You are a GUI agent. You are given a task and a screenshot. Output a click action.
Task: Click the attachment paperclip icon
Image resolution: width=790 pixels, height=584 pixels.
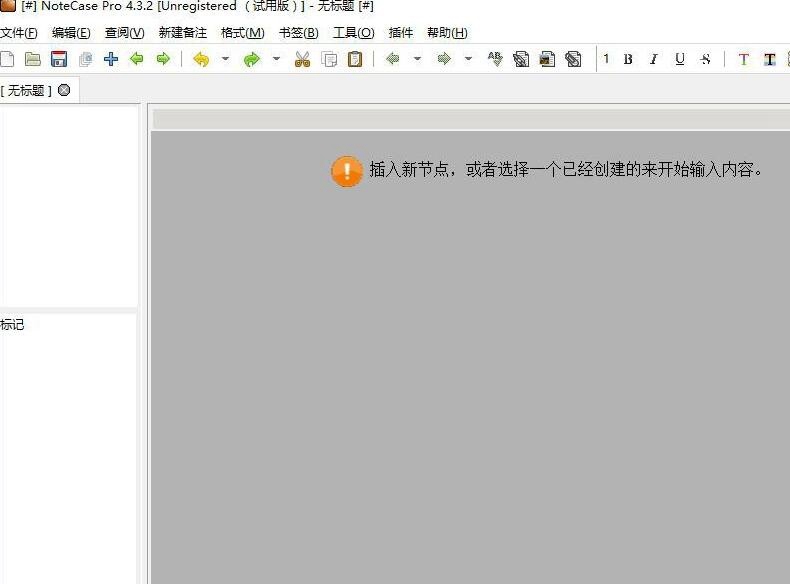tap(573, 59)
